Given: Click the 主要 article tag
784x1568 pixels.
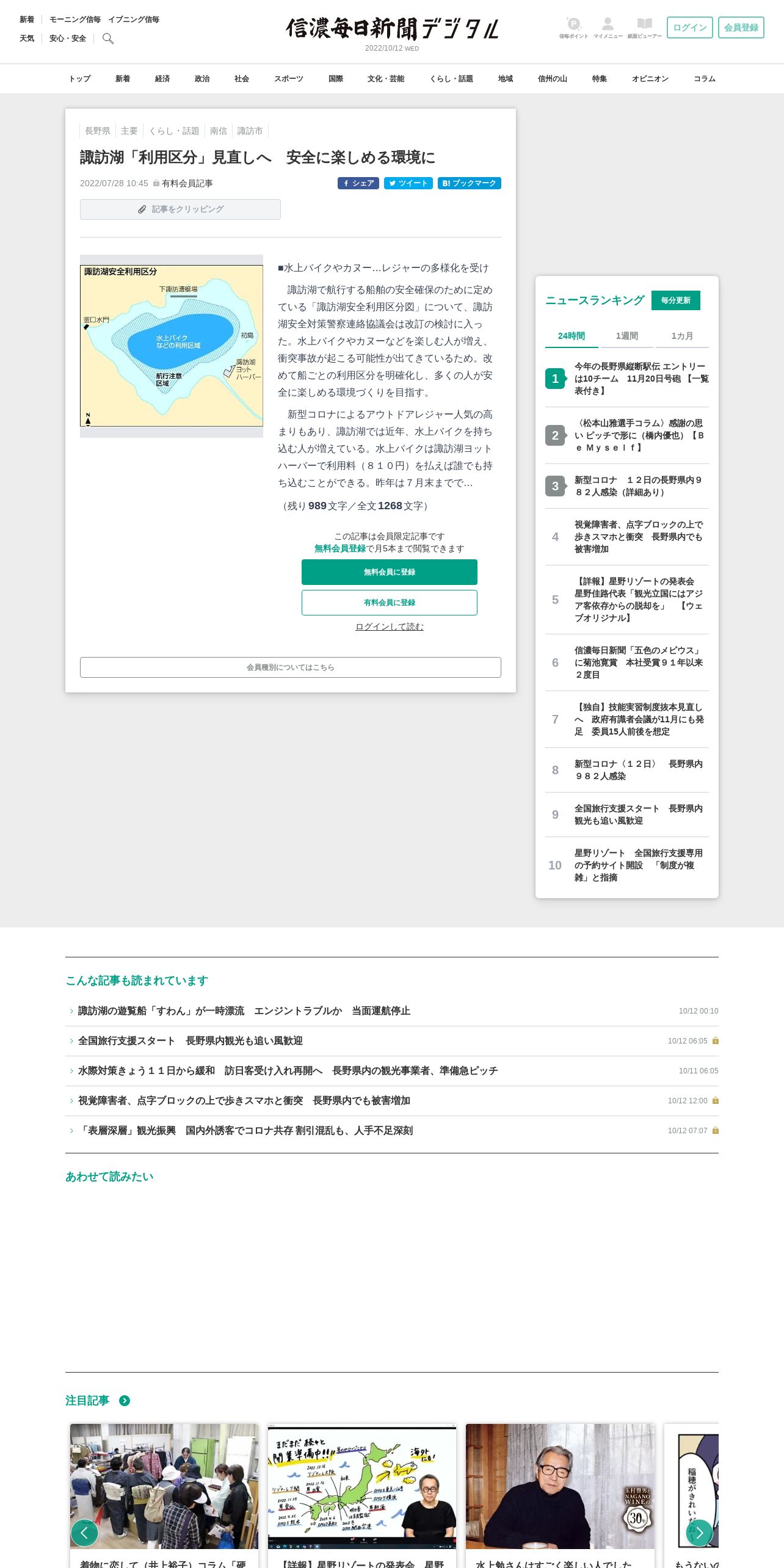Looking at the screenshot, I should click(129, 131).
